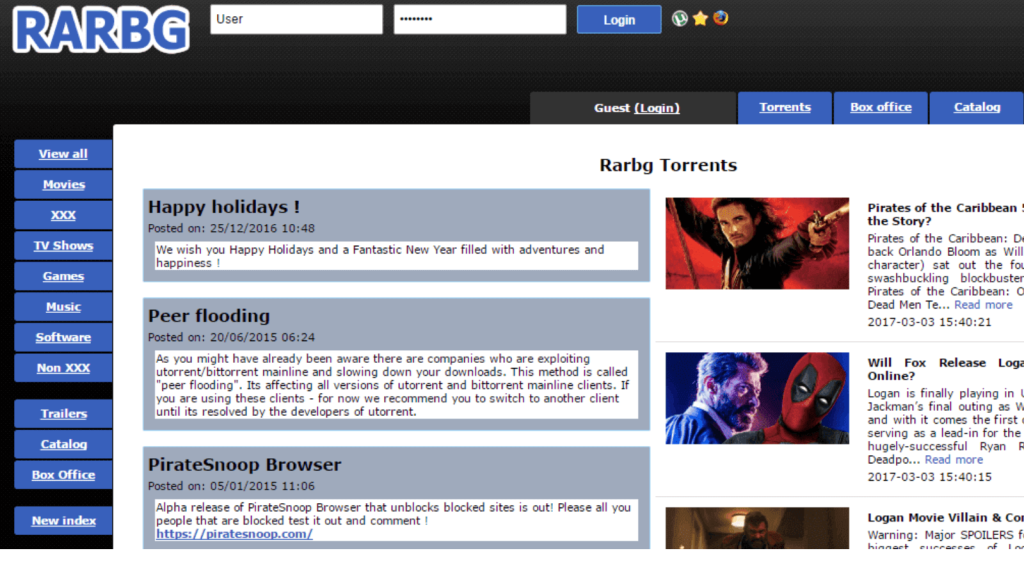Screen dimensions: 1024x576
Task: Open Logan Movie Villain article thumbnail
Action: [x=757, y=528]
